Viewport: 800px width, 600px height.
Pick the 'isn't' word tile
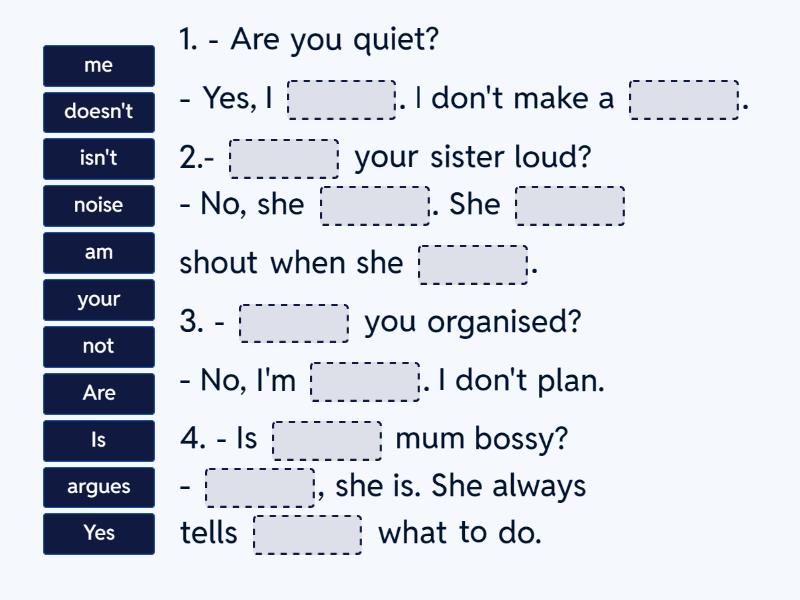pyautogui.click(x=99, y=159)
